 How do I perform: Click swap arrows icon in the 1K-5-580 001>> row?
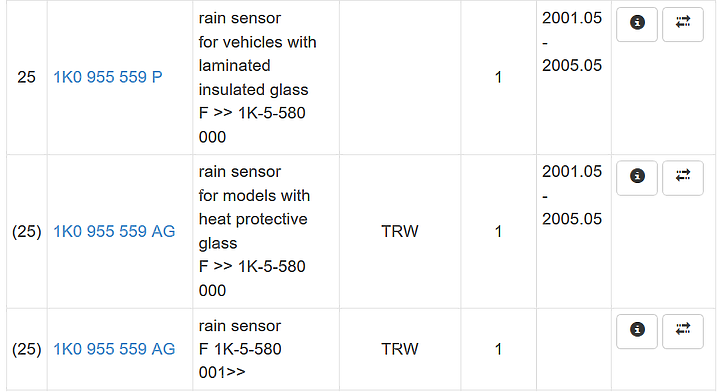[683, 331]
